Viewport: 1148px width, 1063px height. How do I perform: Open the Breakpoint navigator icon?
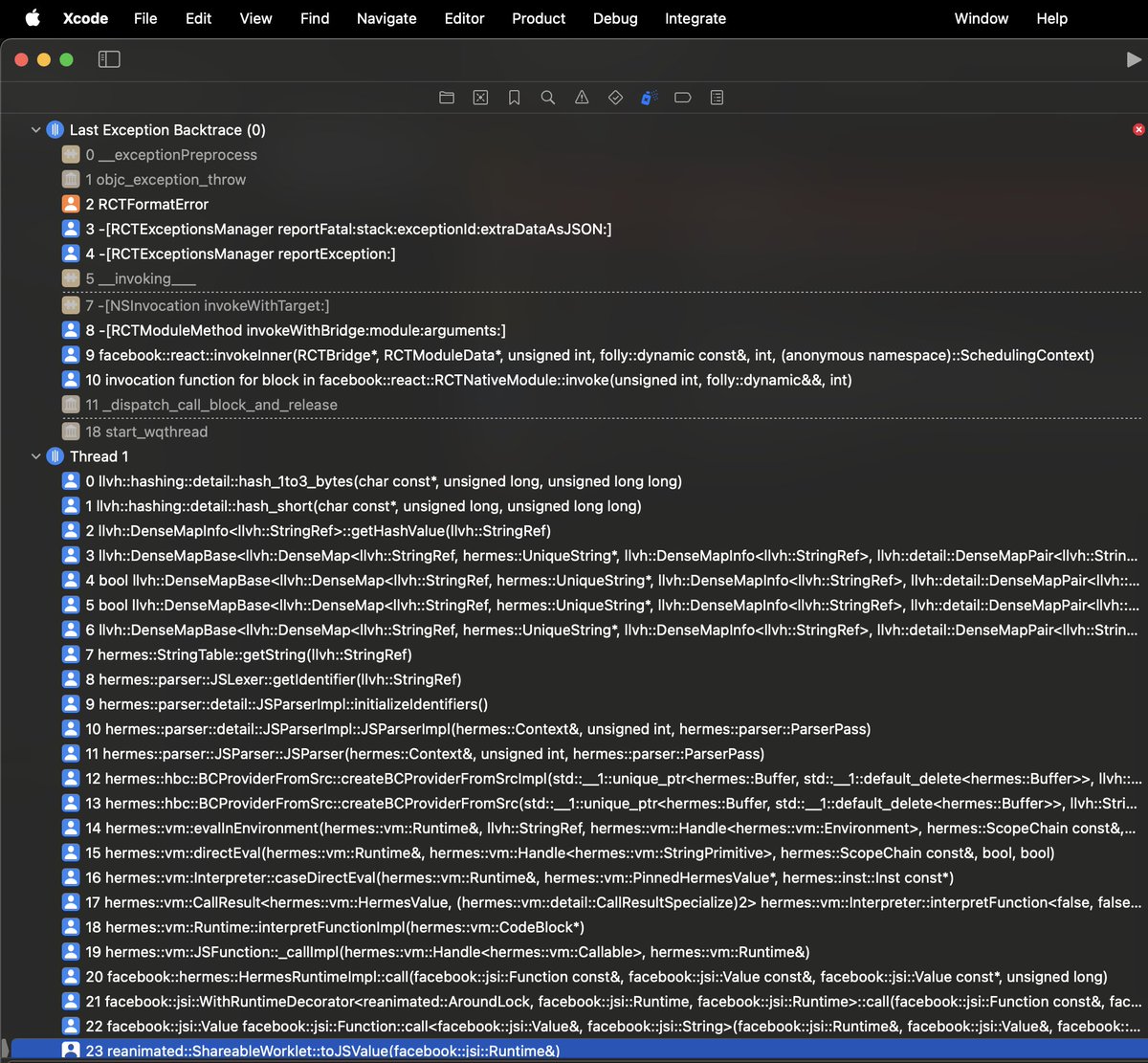coord(682,98)
